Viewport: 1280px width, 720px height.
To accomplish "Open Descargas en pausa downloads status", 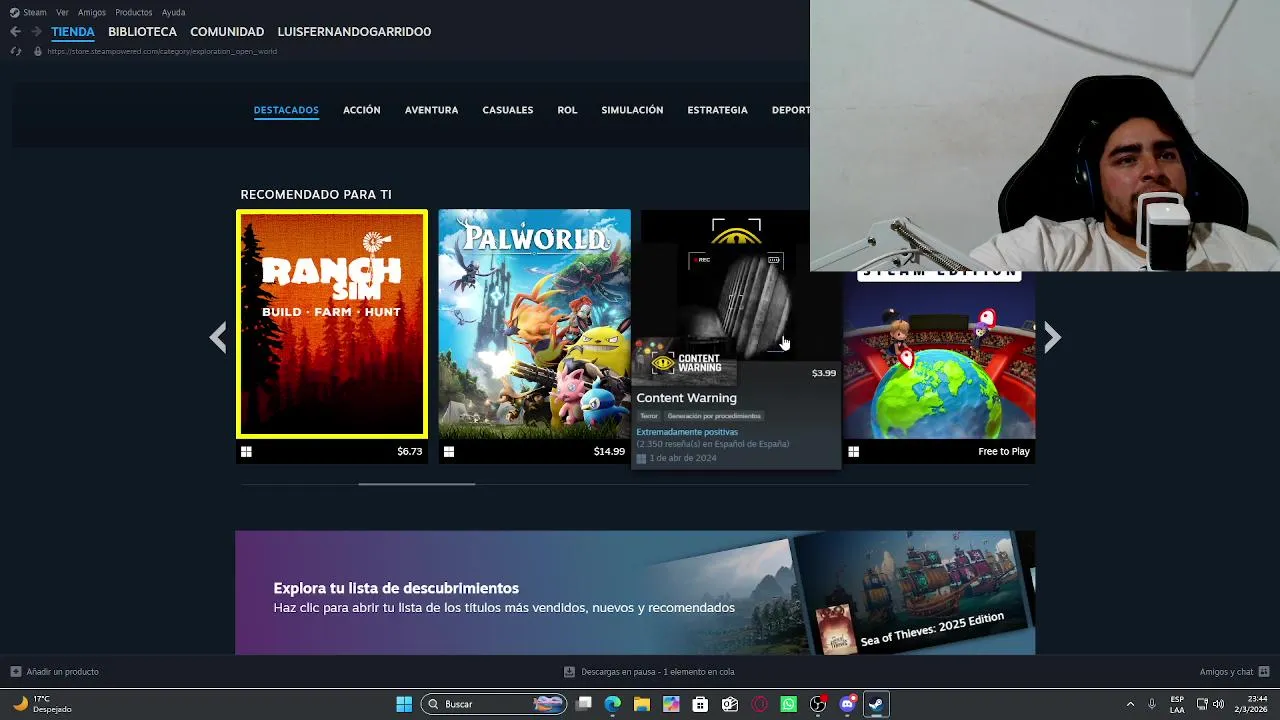I will [x=649, y=672].
